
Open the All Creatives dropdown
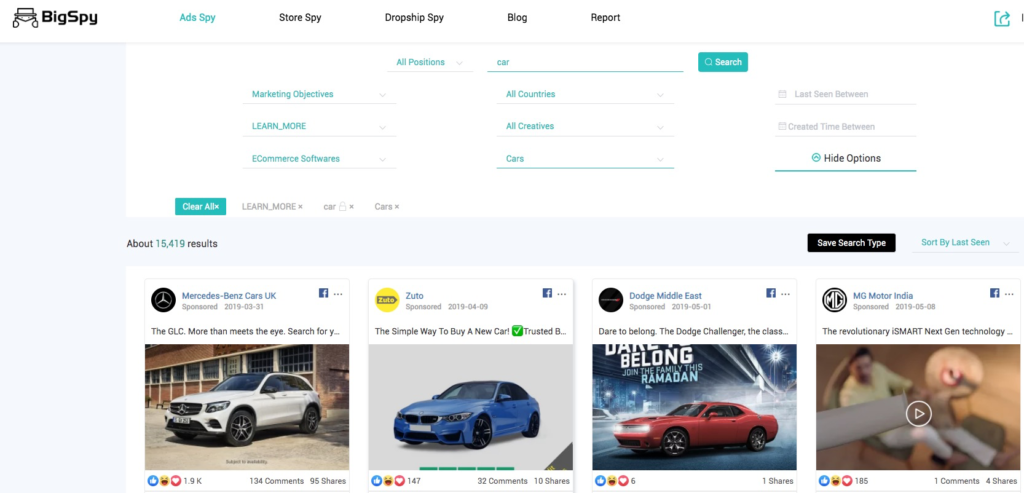[x=585, y=126]
